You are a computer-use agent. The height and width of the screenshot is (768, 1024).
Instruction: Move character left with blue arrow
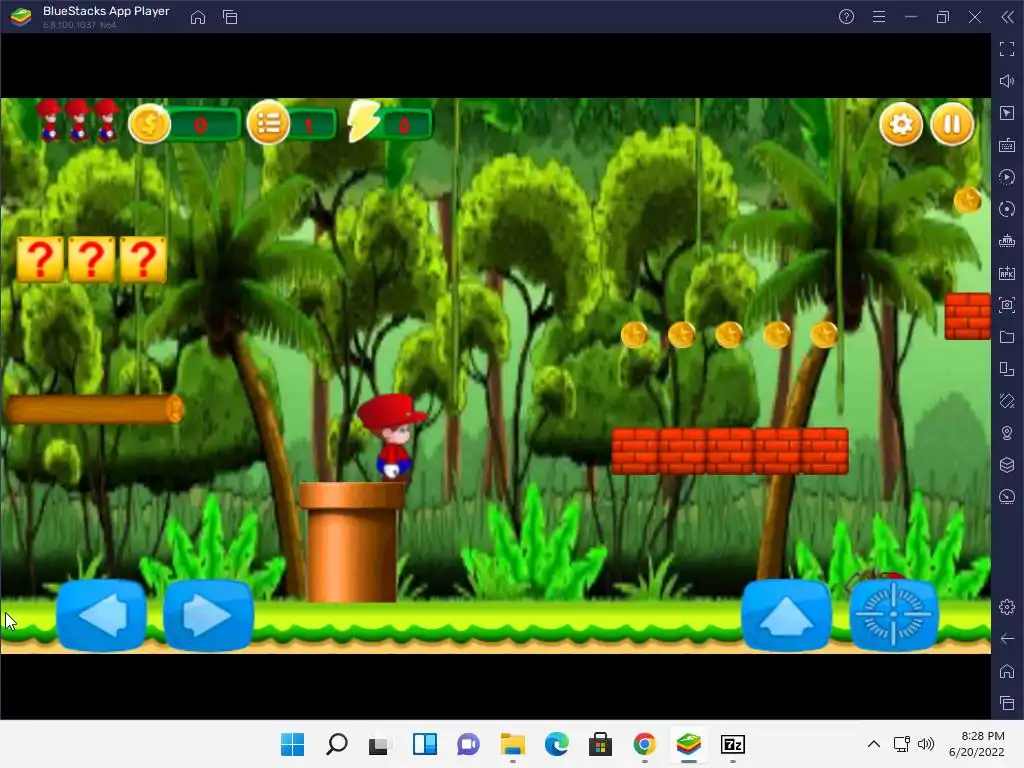coord(101,615)
